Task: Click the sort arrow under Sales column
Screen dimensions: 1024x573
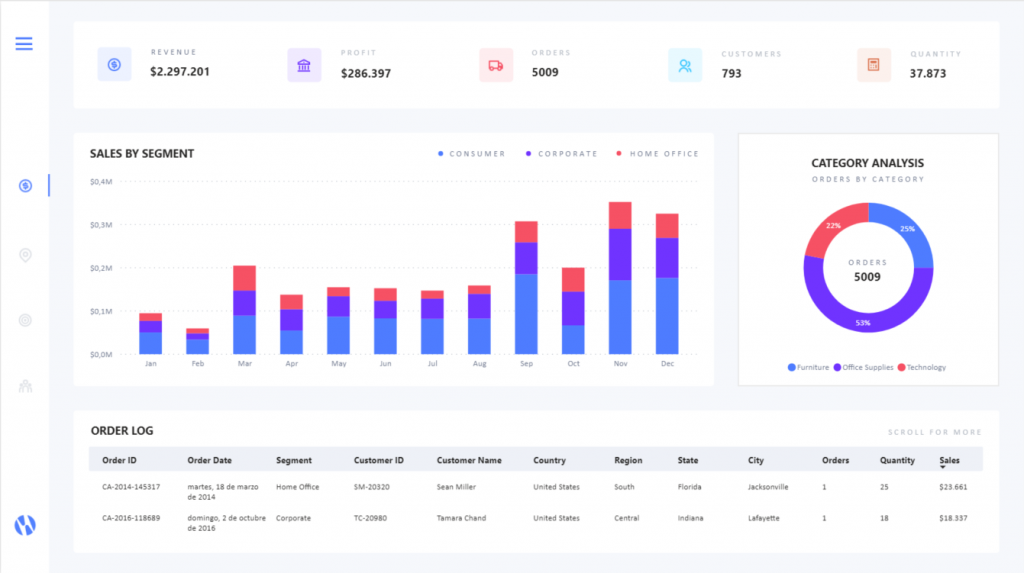Action: pyautogui.click(x=942, y=468)
